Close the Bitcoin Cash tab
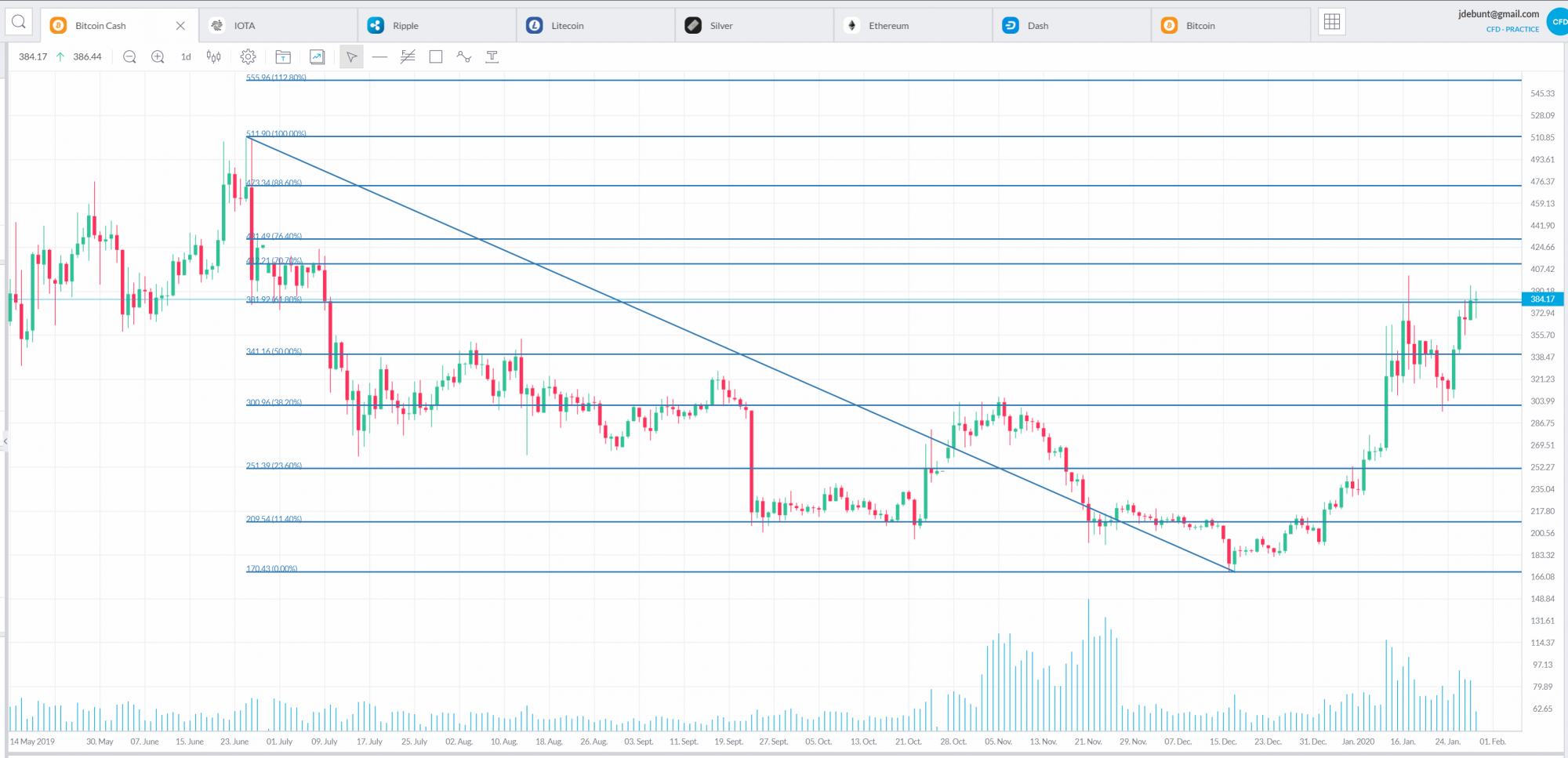The width and height of the screenshot is (1568, 758). pos(180,26)
